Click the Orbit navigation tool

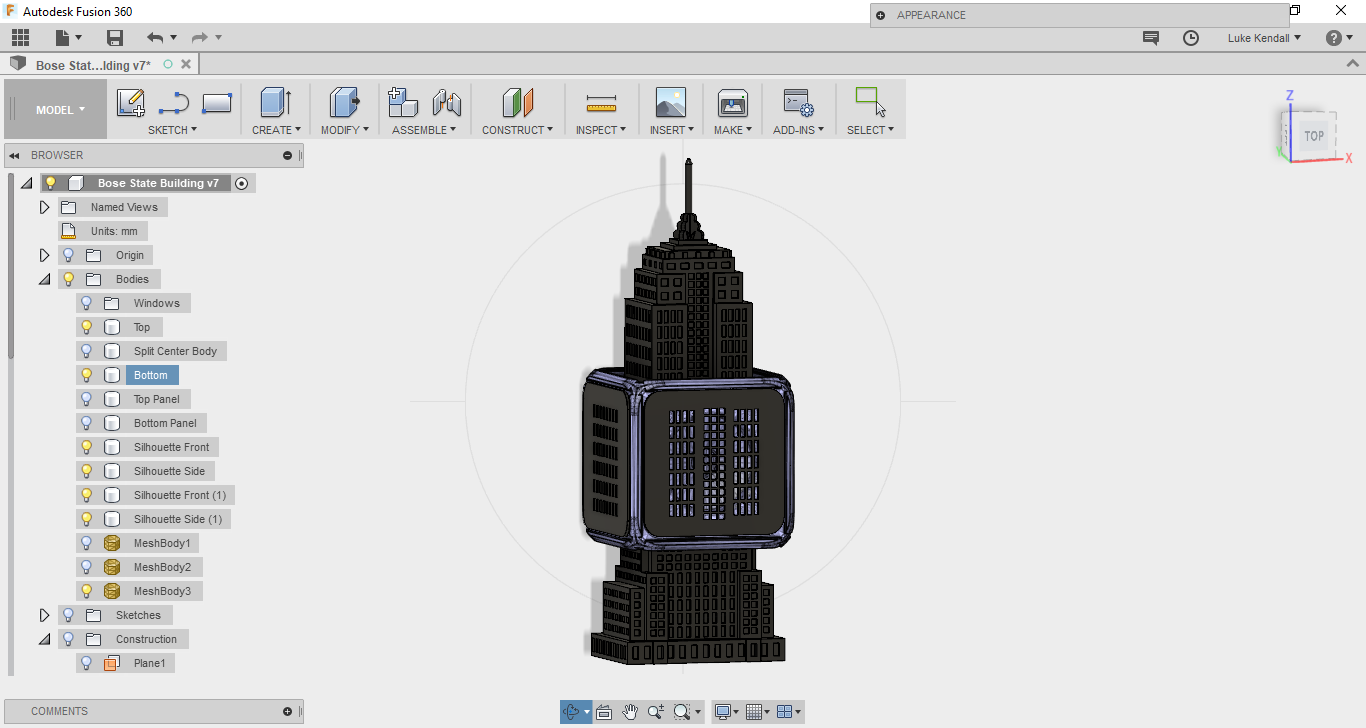571,712
